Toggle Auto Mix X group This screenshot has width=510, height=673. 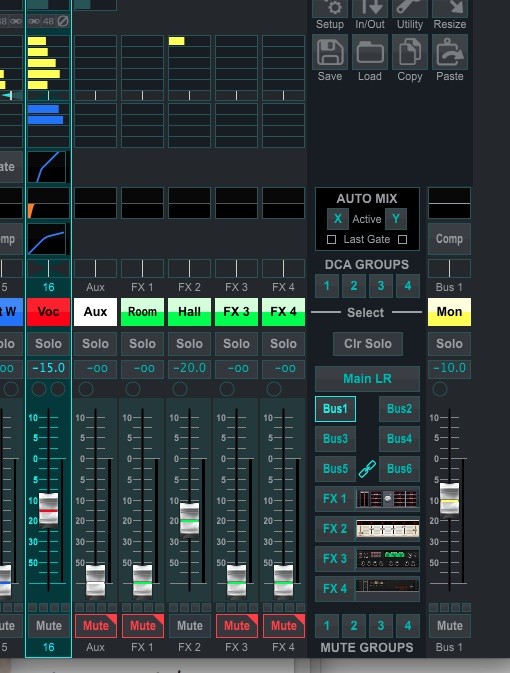(x=338, y=219)
